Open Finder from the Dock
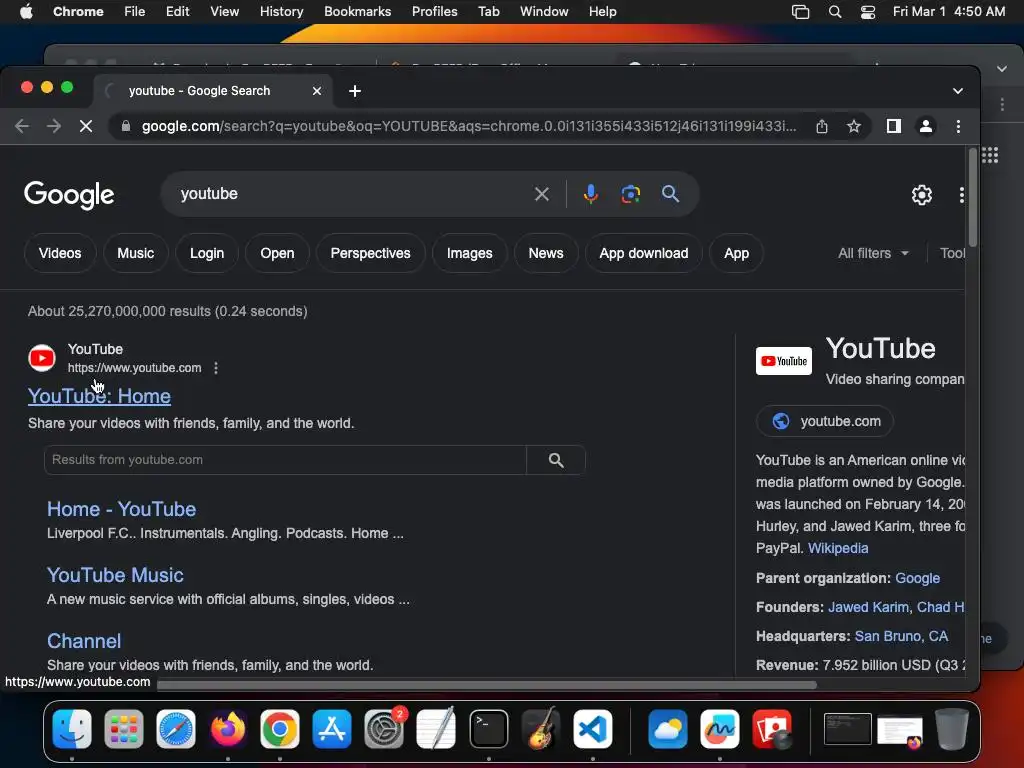The image size is (1024, 768). [x=72, y=729]
